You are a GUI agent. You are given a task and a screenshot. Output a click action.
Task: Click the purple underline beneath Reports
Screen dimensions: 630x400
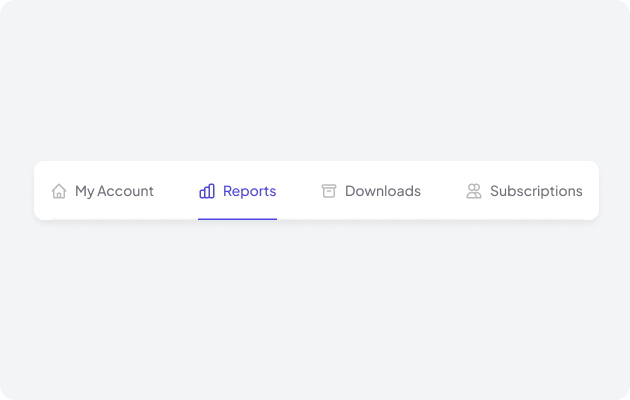click(x=238, y=218)
